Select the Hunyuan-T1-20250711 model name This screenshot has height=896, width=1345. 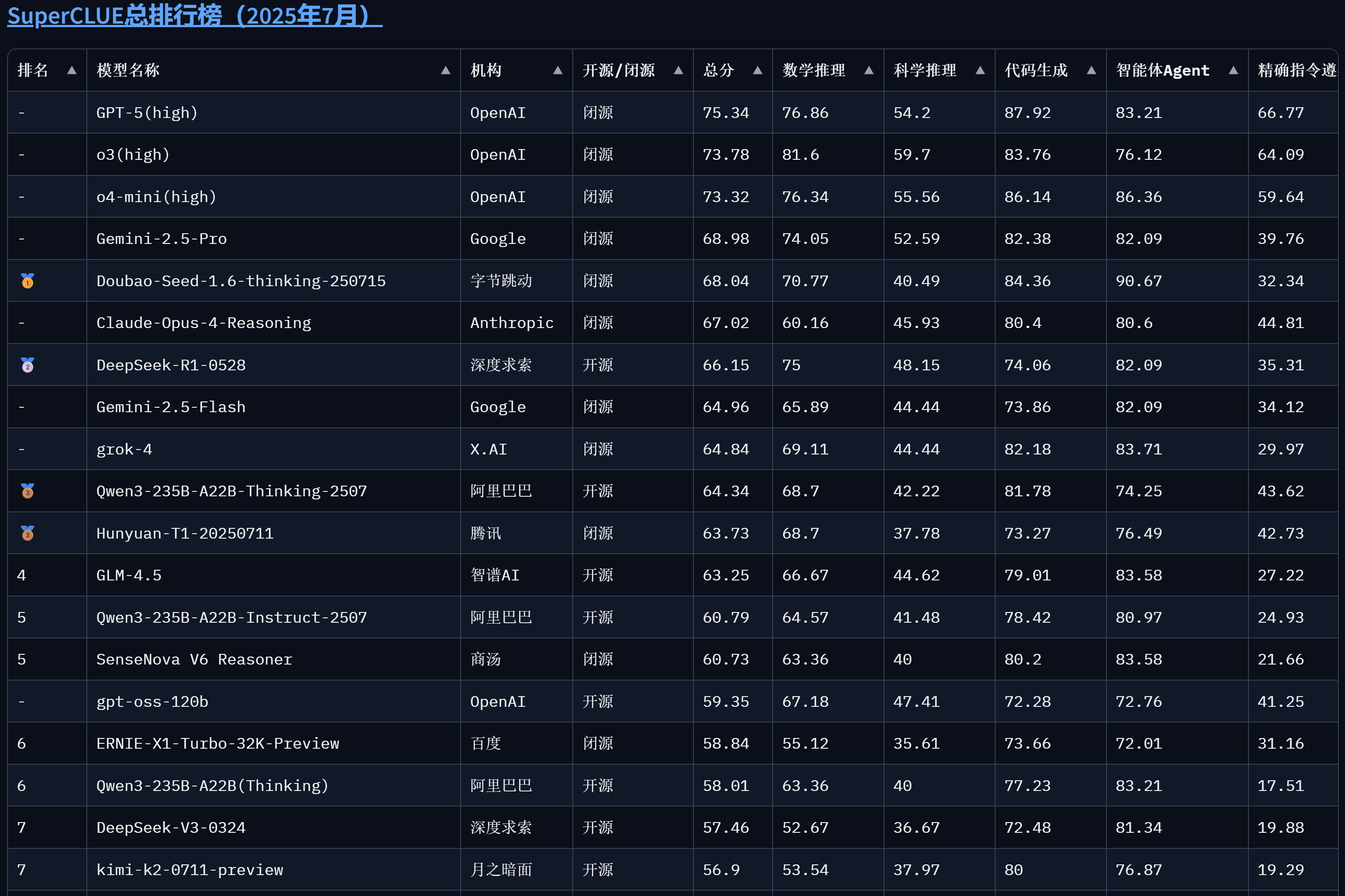click(185, 533)
